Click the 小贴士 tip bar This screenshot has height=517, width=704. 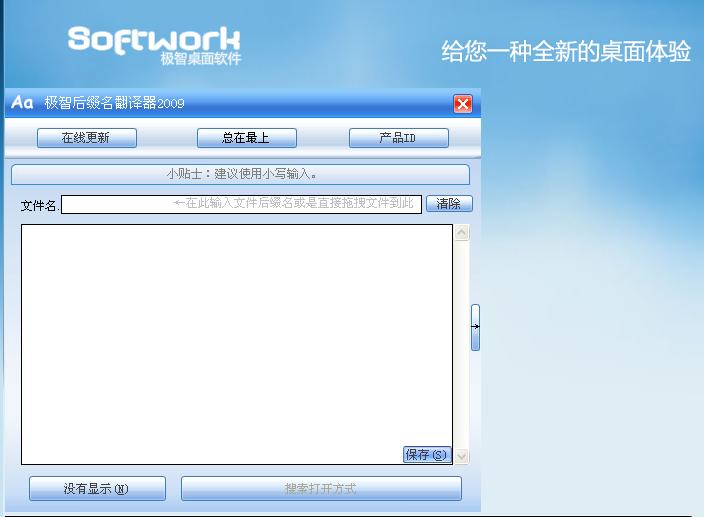[x=240, y=174]
